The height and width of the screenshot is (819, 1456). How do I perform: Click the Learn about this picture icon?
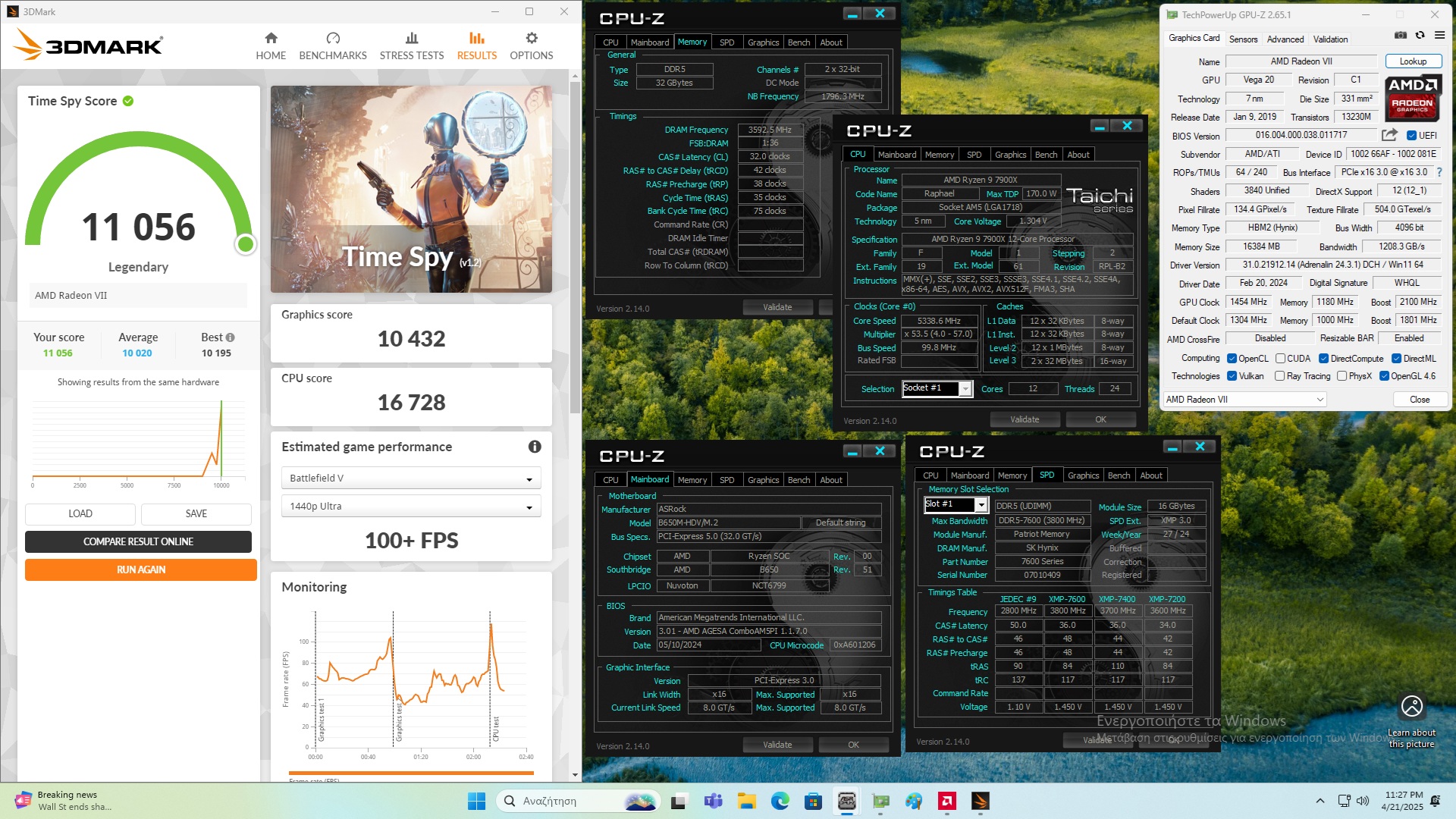tap(1412, 706)
